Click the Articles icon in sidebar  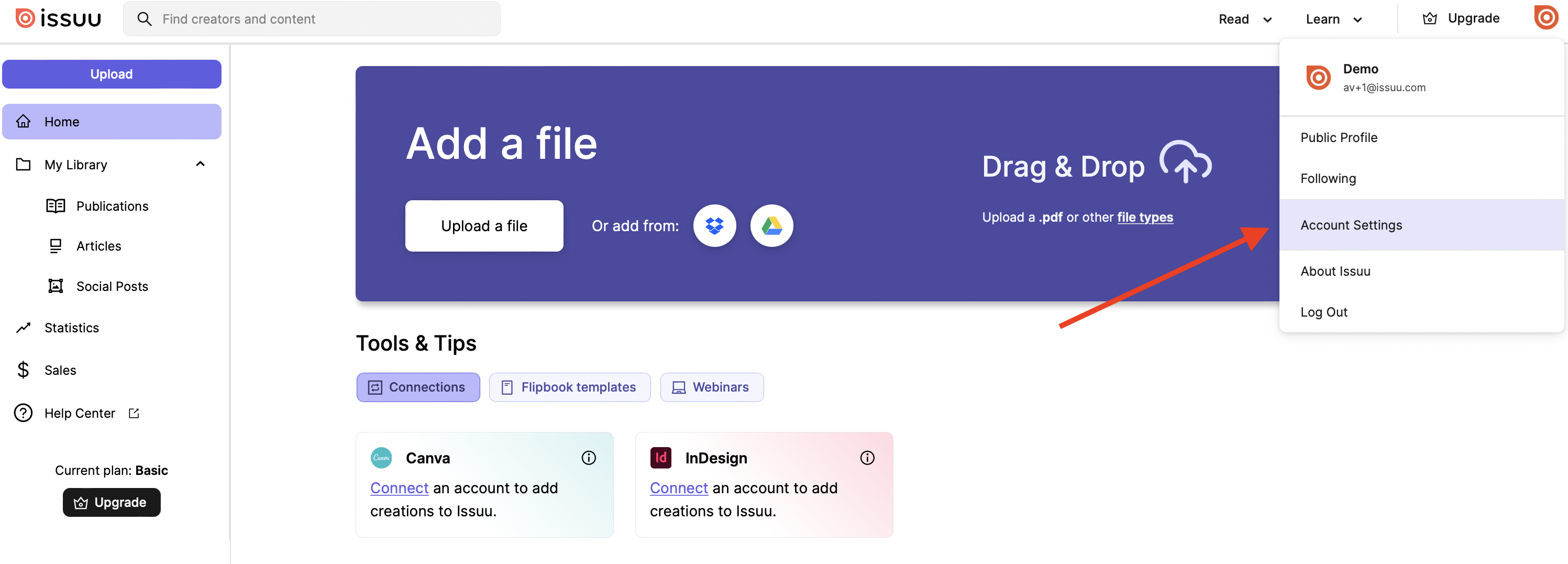coord(56,245)
